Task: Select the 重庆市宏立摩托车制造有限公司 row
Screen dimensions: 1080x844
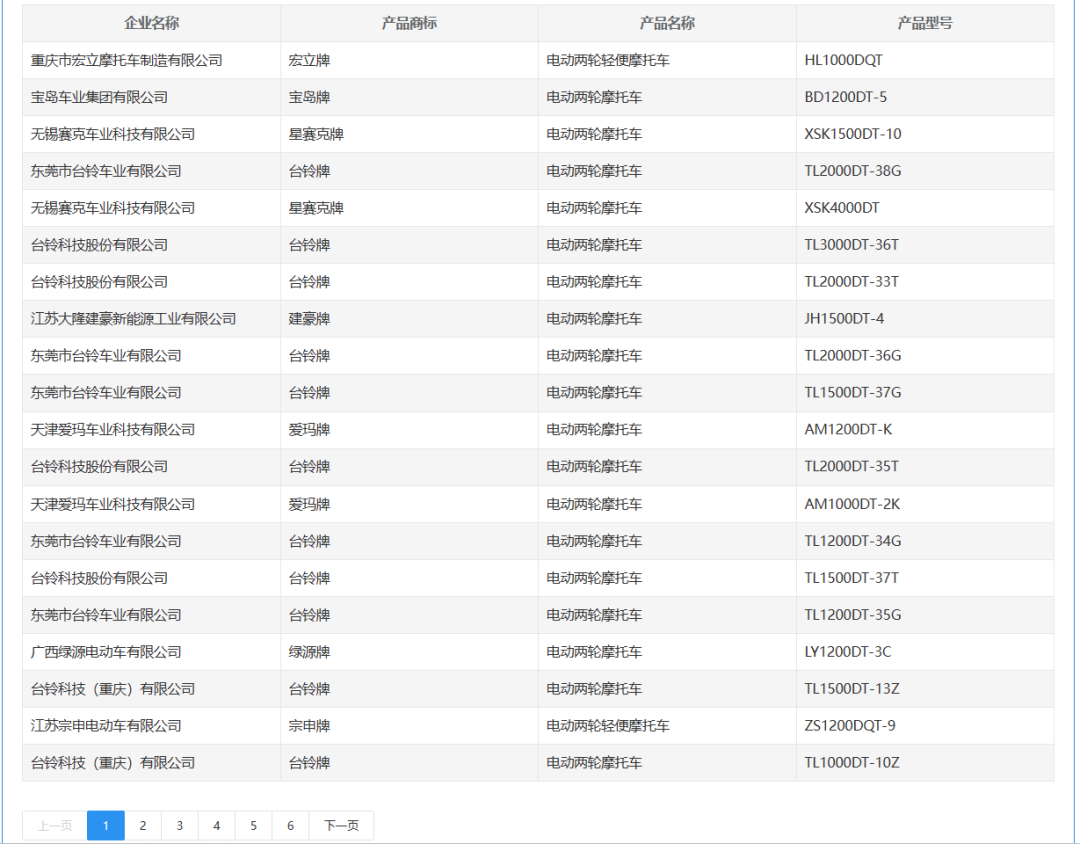Action: click(127, 60)
